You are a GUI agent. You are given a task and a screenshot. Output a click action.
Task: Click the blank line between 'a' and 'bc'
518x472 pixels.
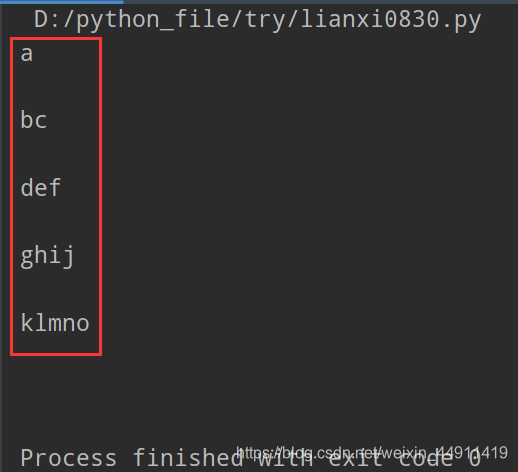(x=56, y=87)
